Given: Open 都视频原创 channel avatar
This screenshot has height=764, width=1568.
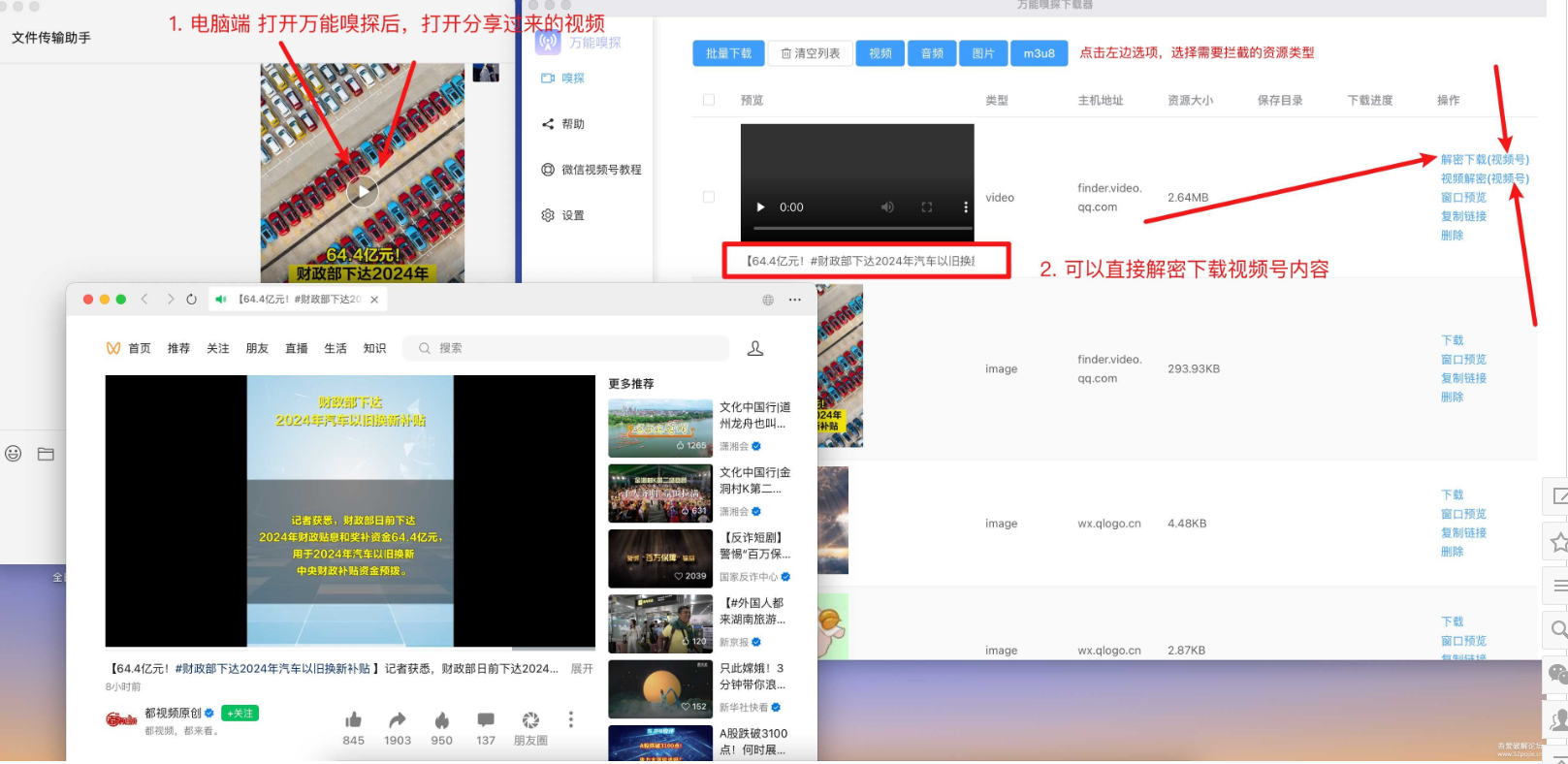Looking at the screenshot, I should 121,719.
